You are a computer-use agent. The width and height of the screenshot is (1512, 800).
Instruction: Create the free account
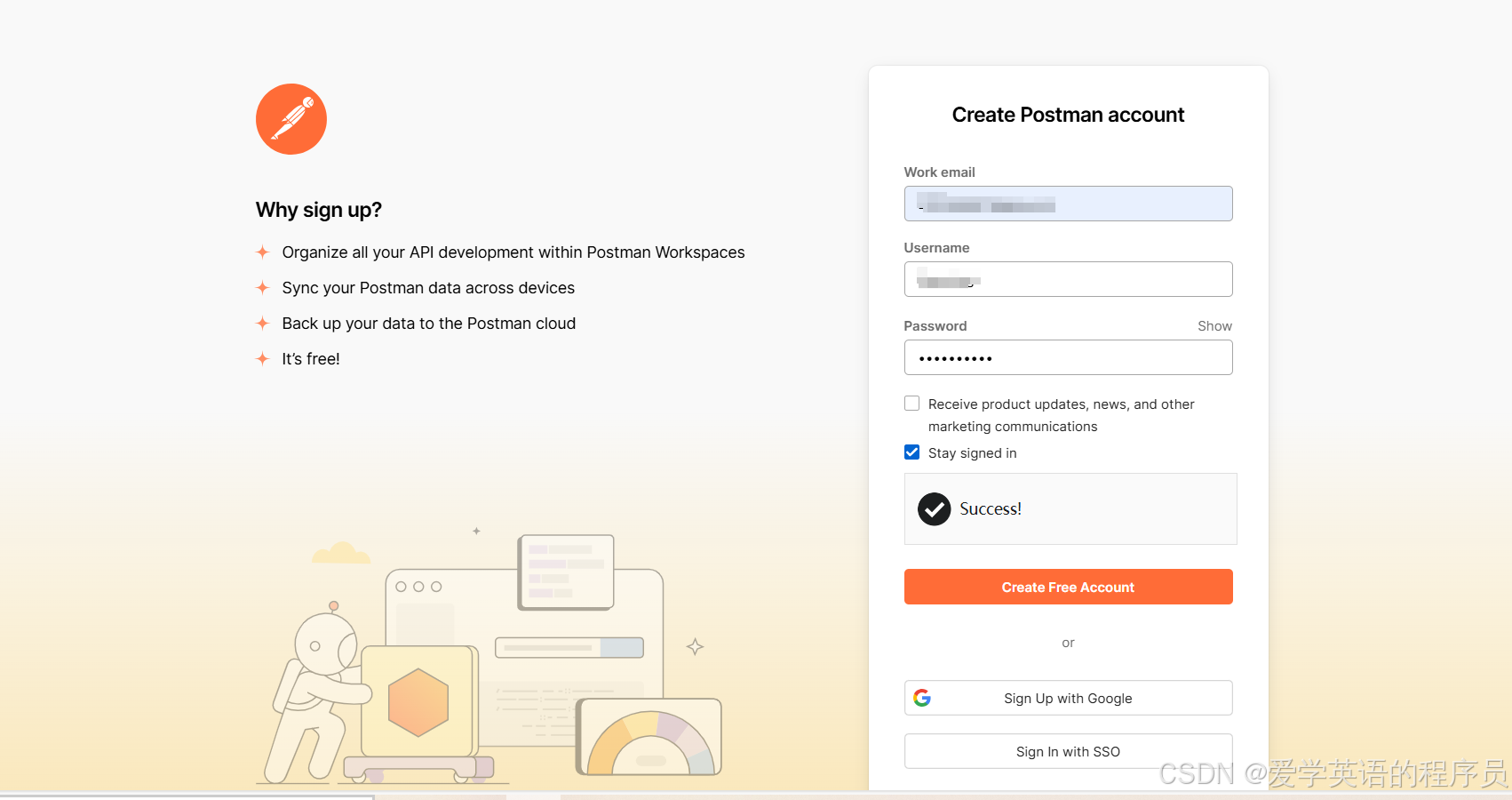[x=1068, y=587]
